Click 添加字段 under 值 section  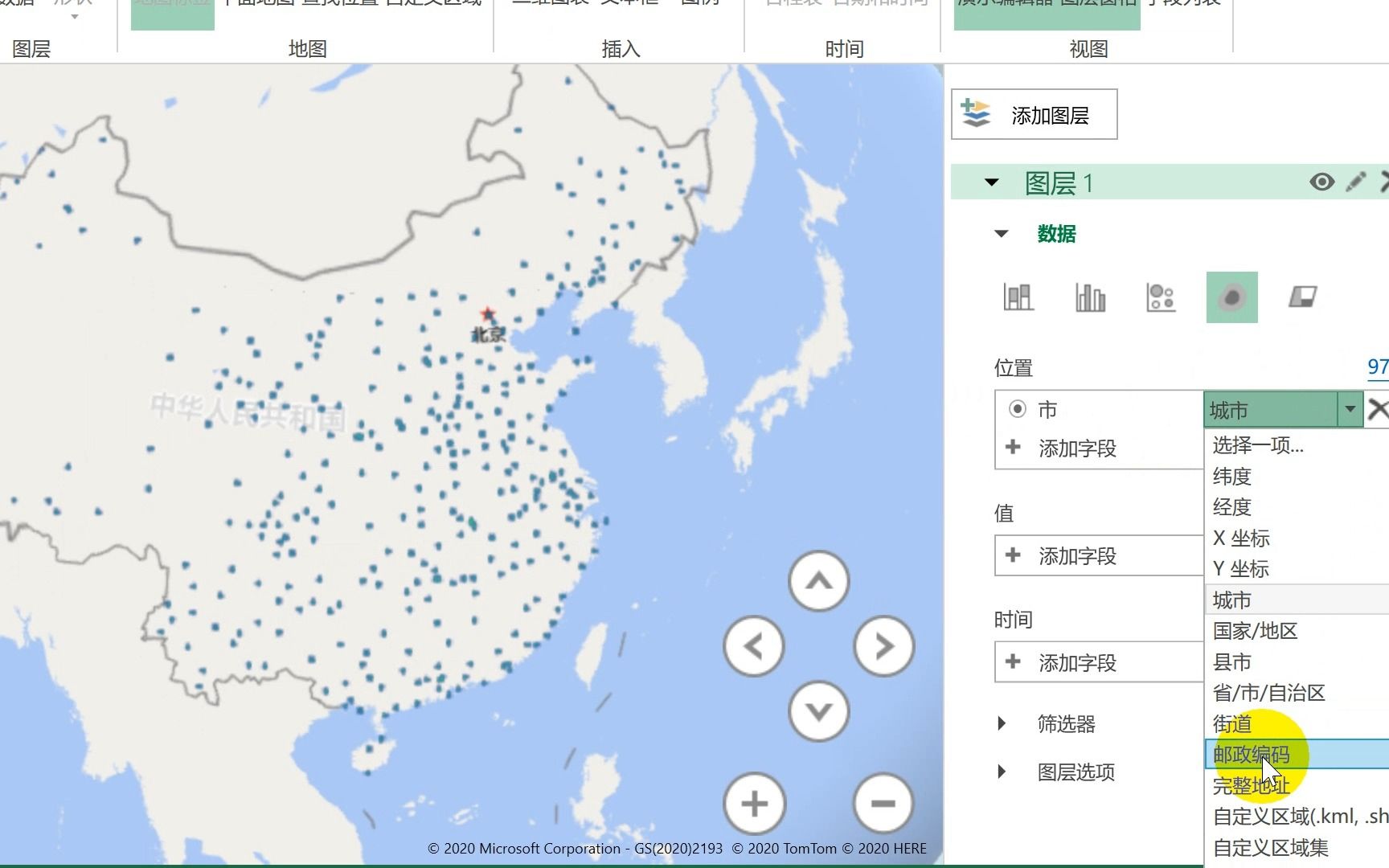(x=1077, y=556)
